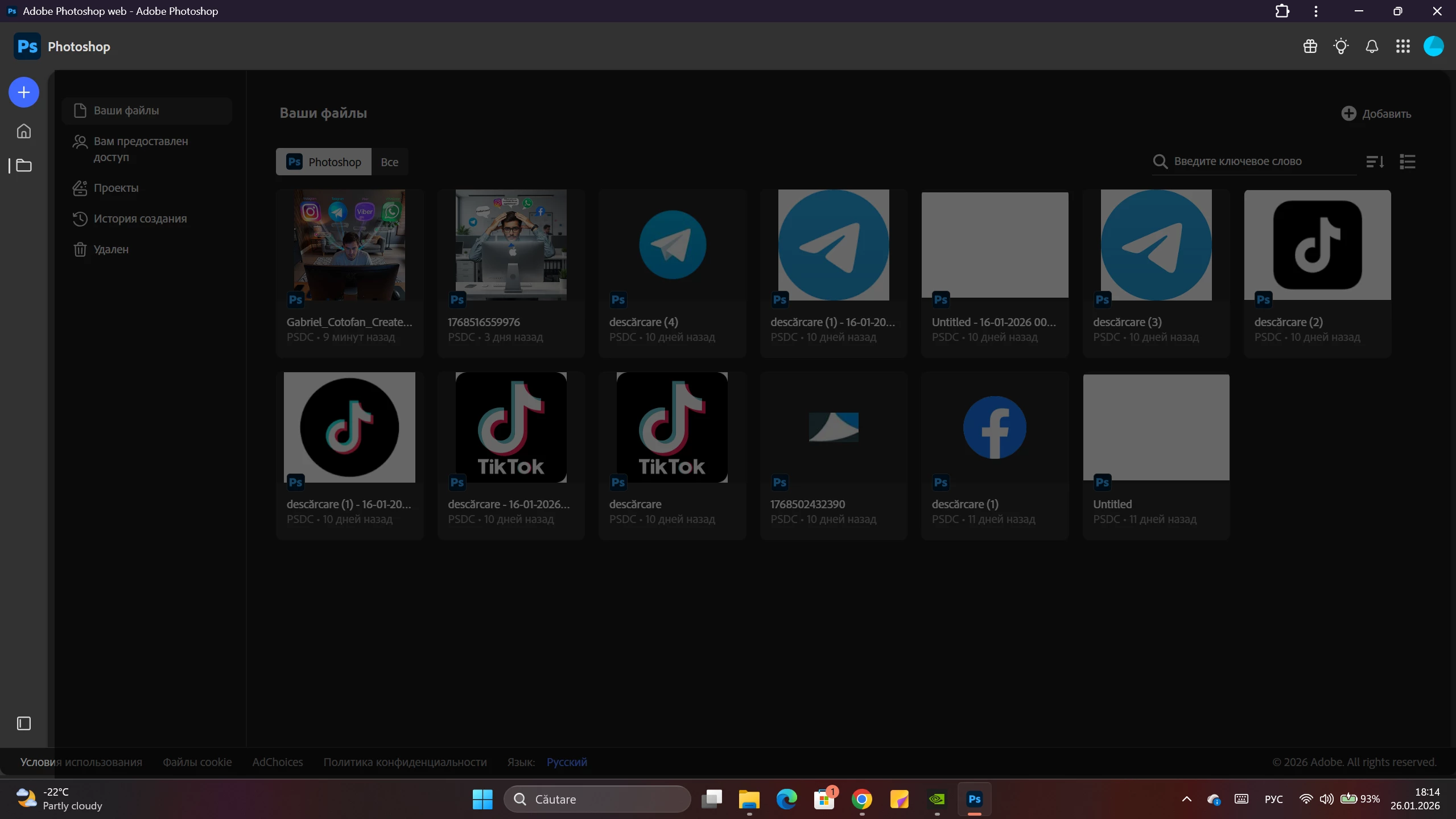The height and width of the screenshot is (819, 1456).
Task: Open the gift box What's New icon
Action: (1310, 47)
